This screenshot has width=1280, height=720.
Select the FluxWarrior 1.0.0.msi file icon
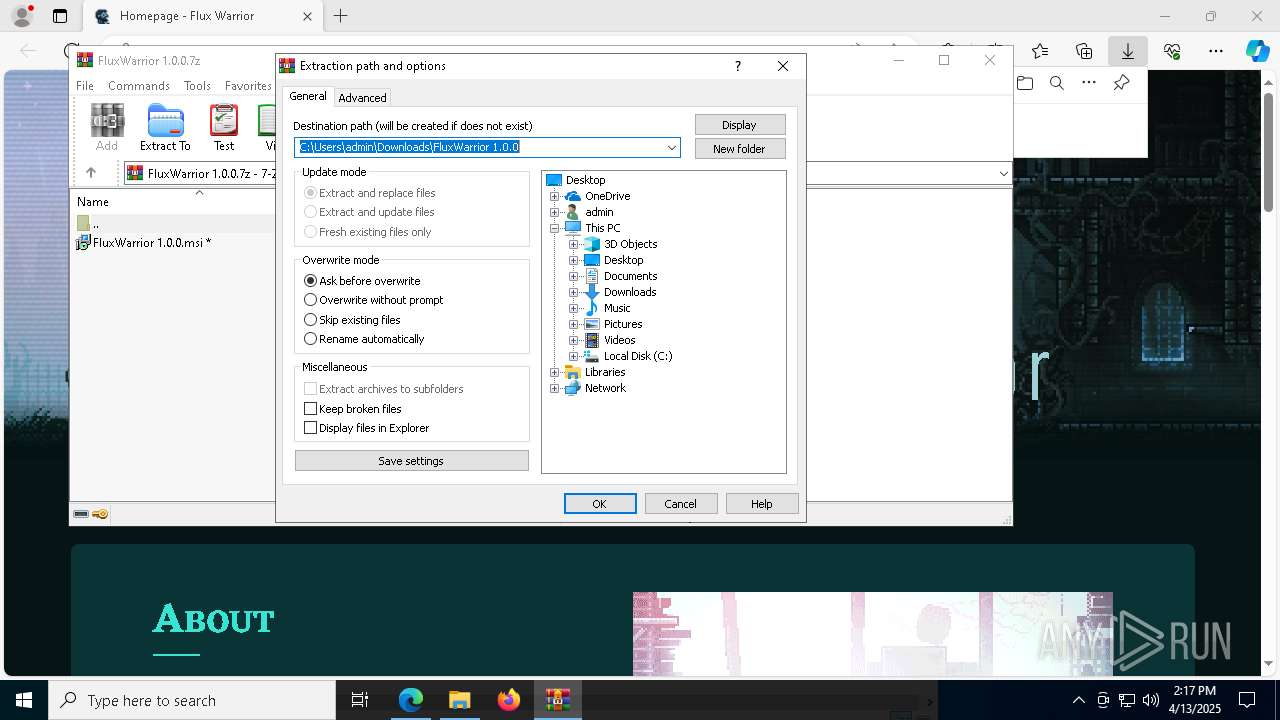[x=84, y=243]
